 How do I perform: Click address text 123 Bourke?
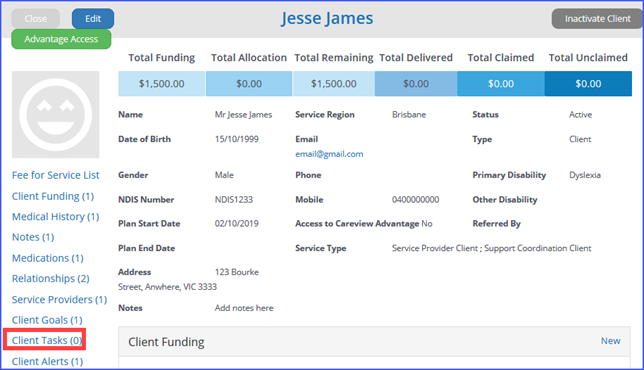click(x=237, y=272)
